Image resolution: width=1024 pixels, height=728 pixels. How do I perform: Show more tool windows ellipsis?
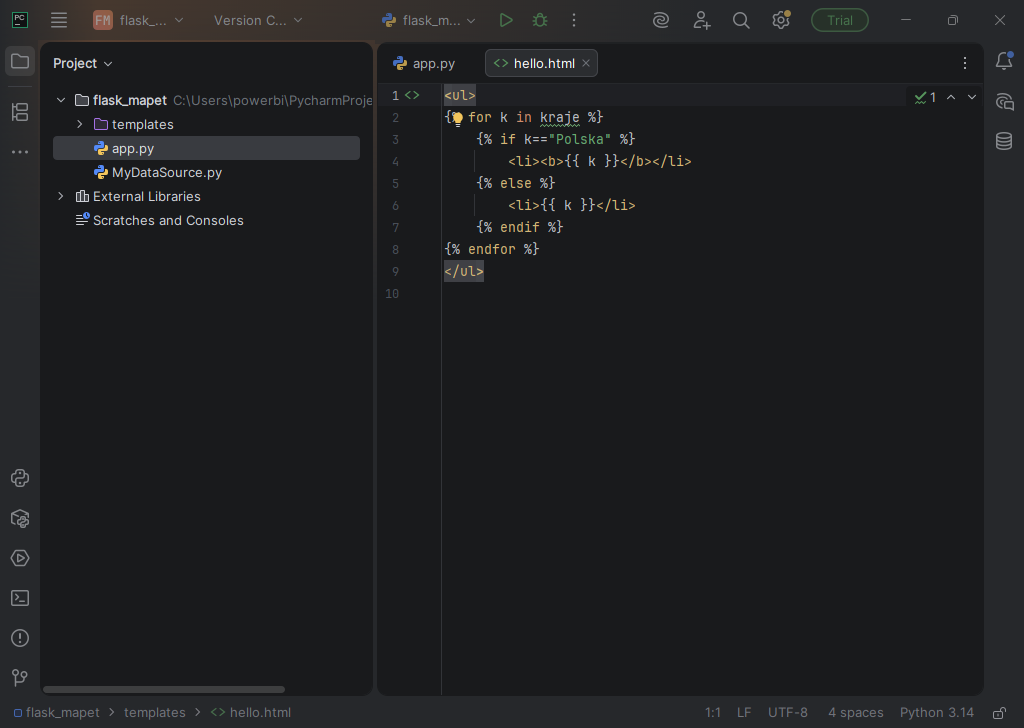pos(20,151)
